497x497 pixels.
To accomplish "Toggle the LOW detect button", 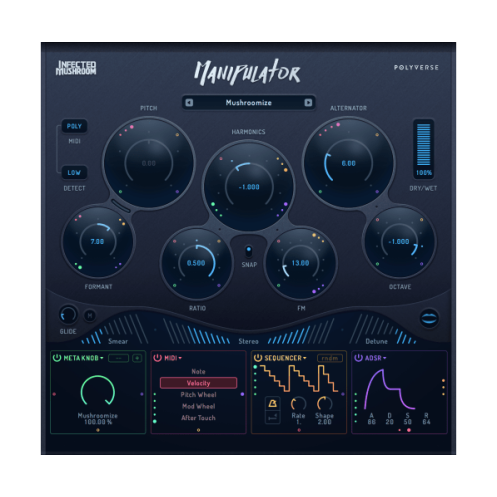I will pos(74,173).
